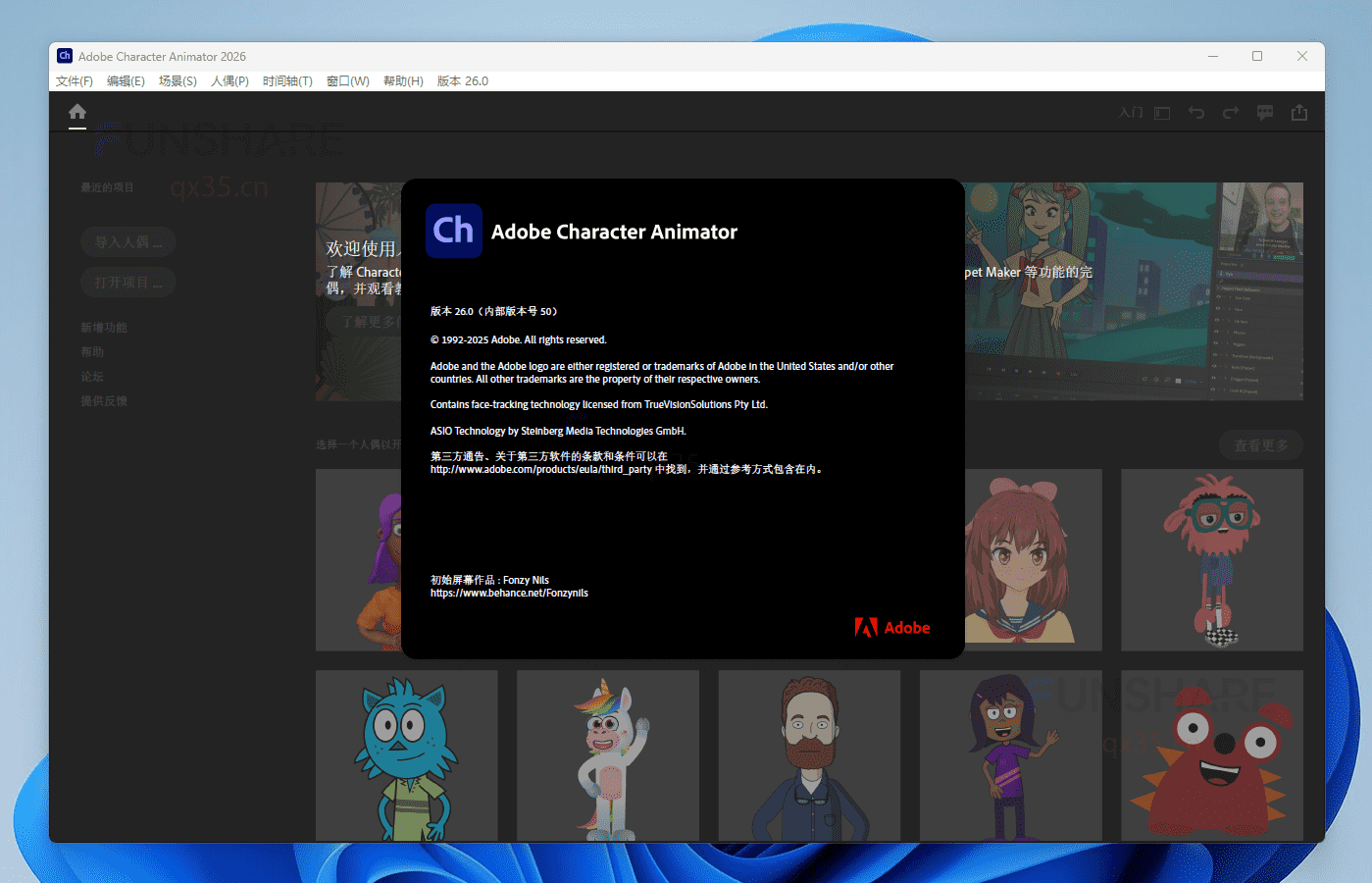Click the Undo arrow icon
1372x883 pixels.
[1196, 112]
